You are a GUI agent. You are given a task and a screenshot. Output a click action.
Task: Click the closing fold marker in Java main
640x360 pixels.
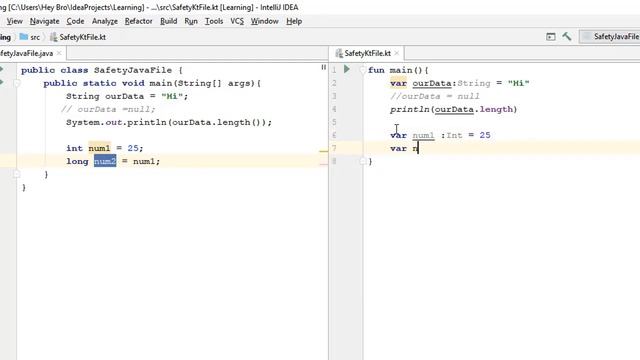pos(16,174)
